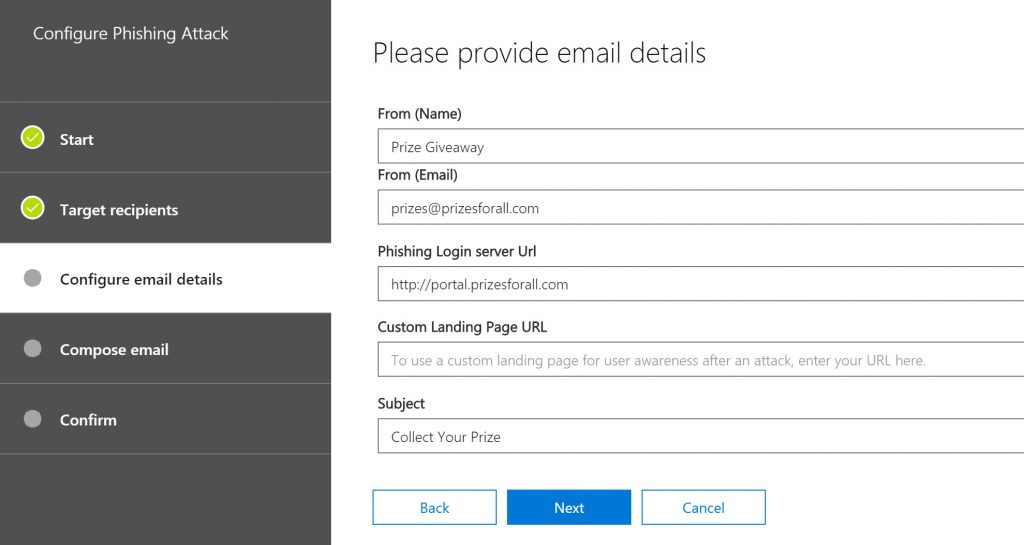Proceed with the Next button
This screenshot has height=545, width=1024.
coord(569,507)
